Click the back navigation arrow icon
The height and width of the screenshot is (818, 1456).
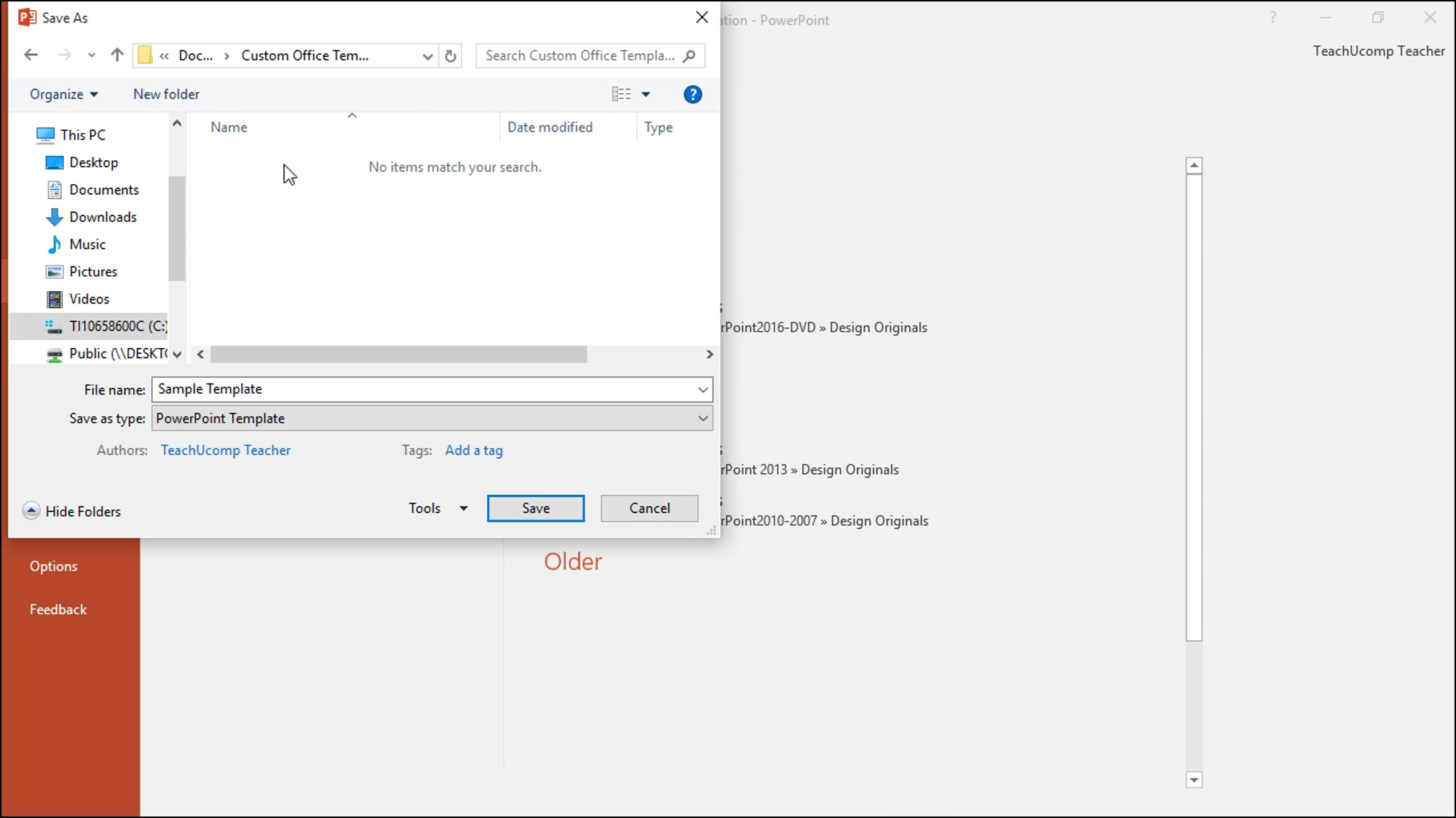(x=30, y=55)
